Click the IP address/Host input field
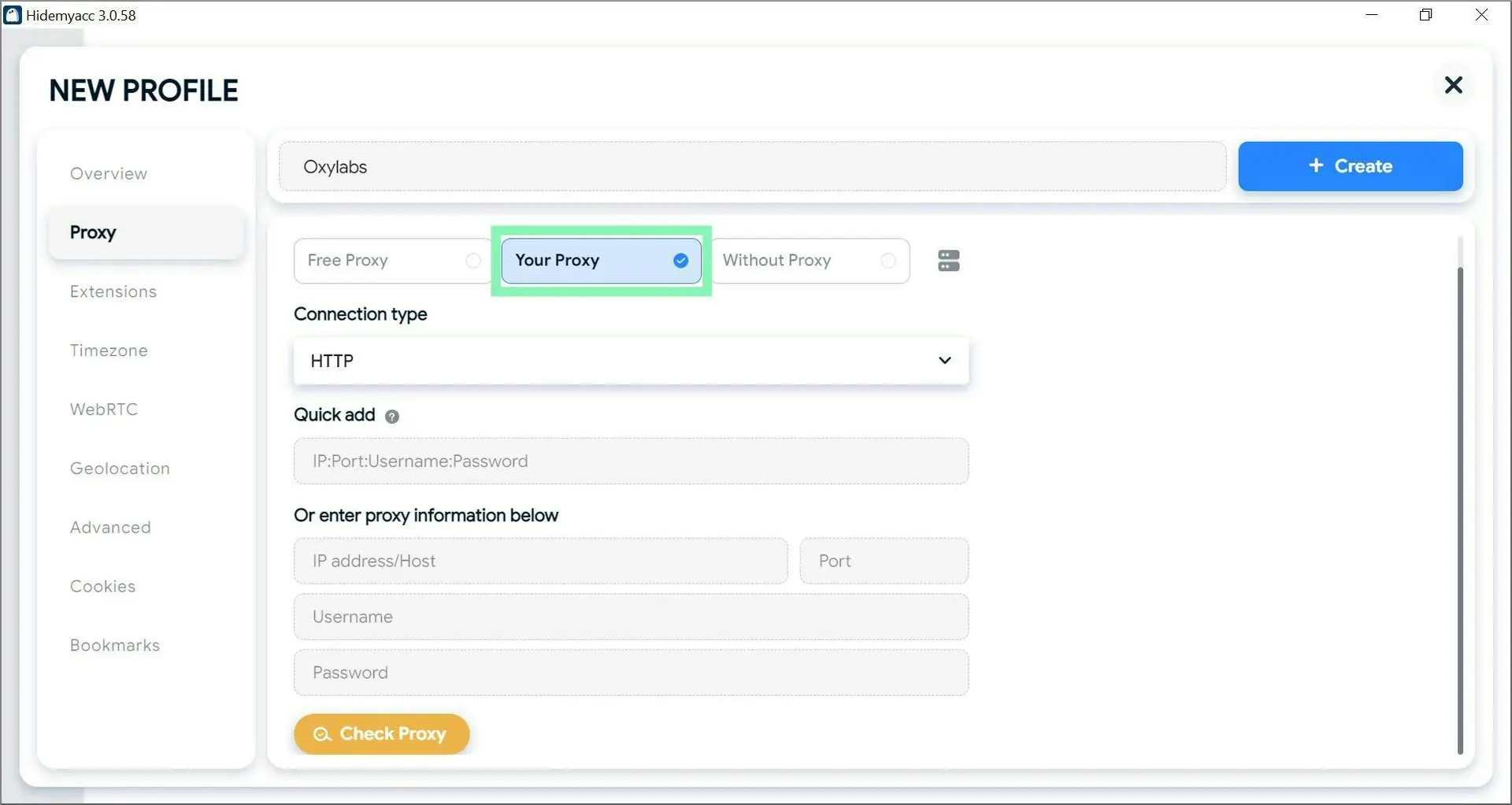The width and height of the screenshot is (1512, 805). (x=540, y=561)
